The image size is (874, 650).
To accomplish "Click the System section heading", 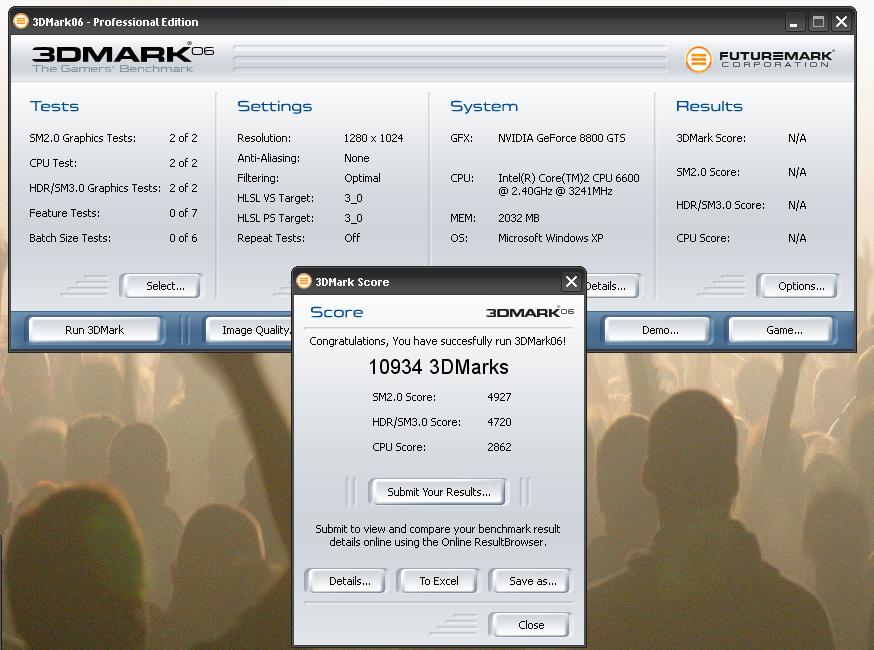I will click(x=484, y=106).
